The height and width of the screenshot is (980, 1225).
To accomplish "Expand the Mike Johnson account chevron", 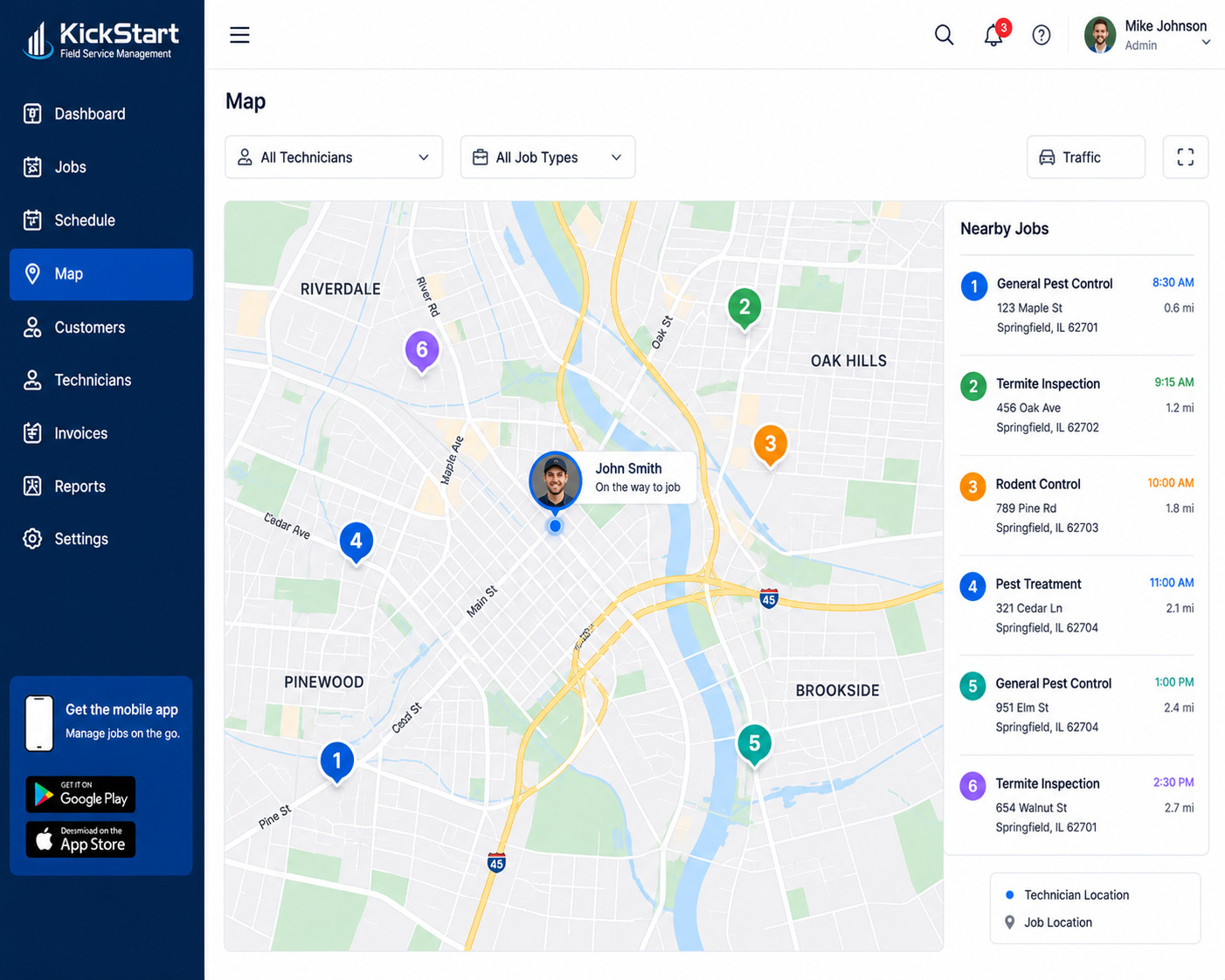I will coord(1206,42).
